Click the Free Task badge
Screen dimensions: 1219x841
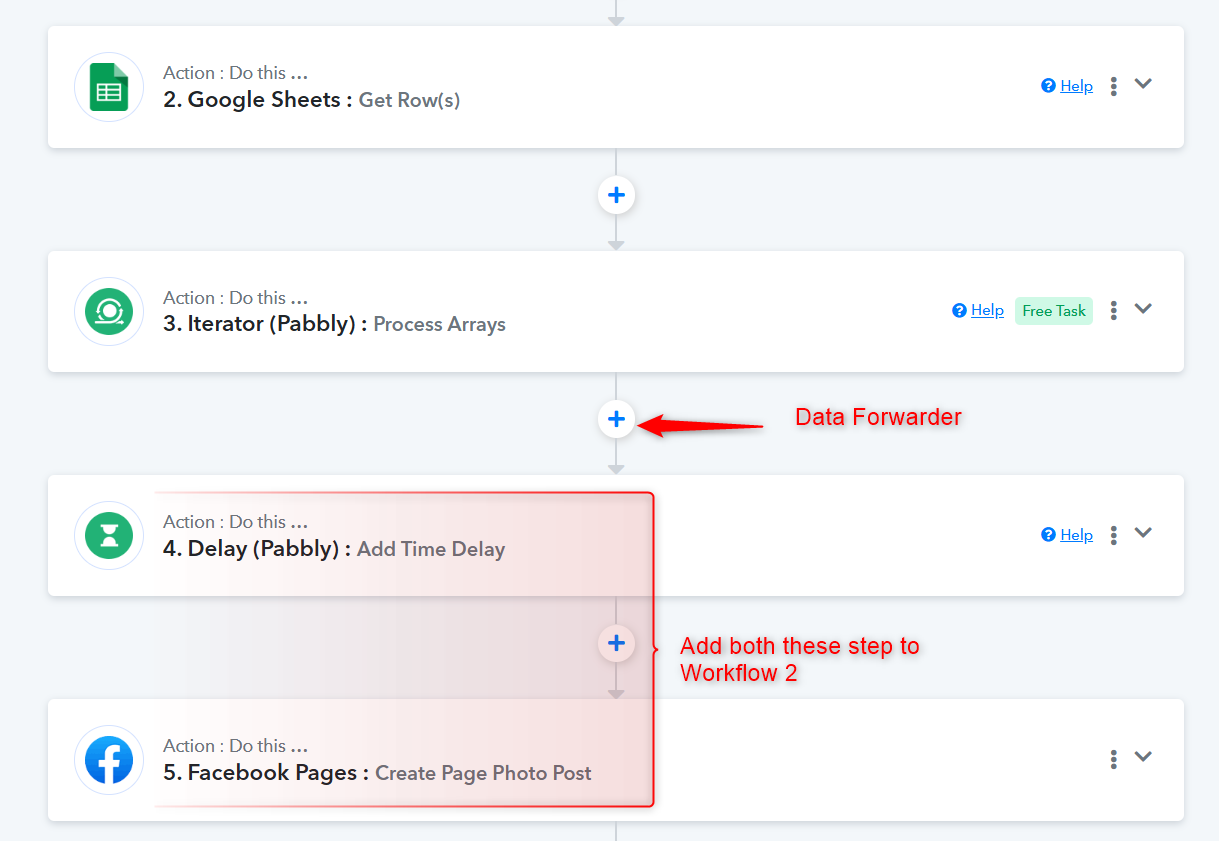1054,311
